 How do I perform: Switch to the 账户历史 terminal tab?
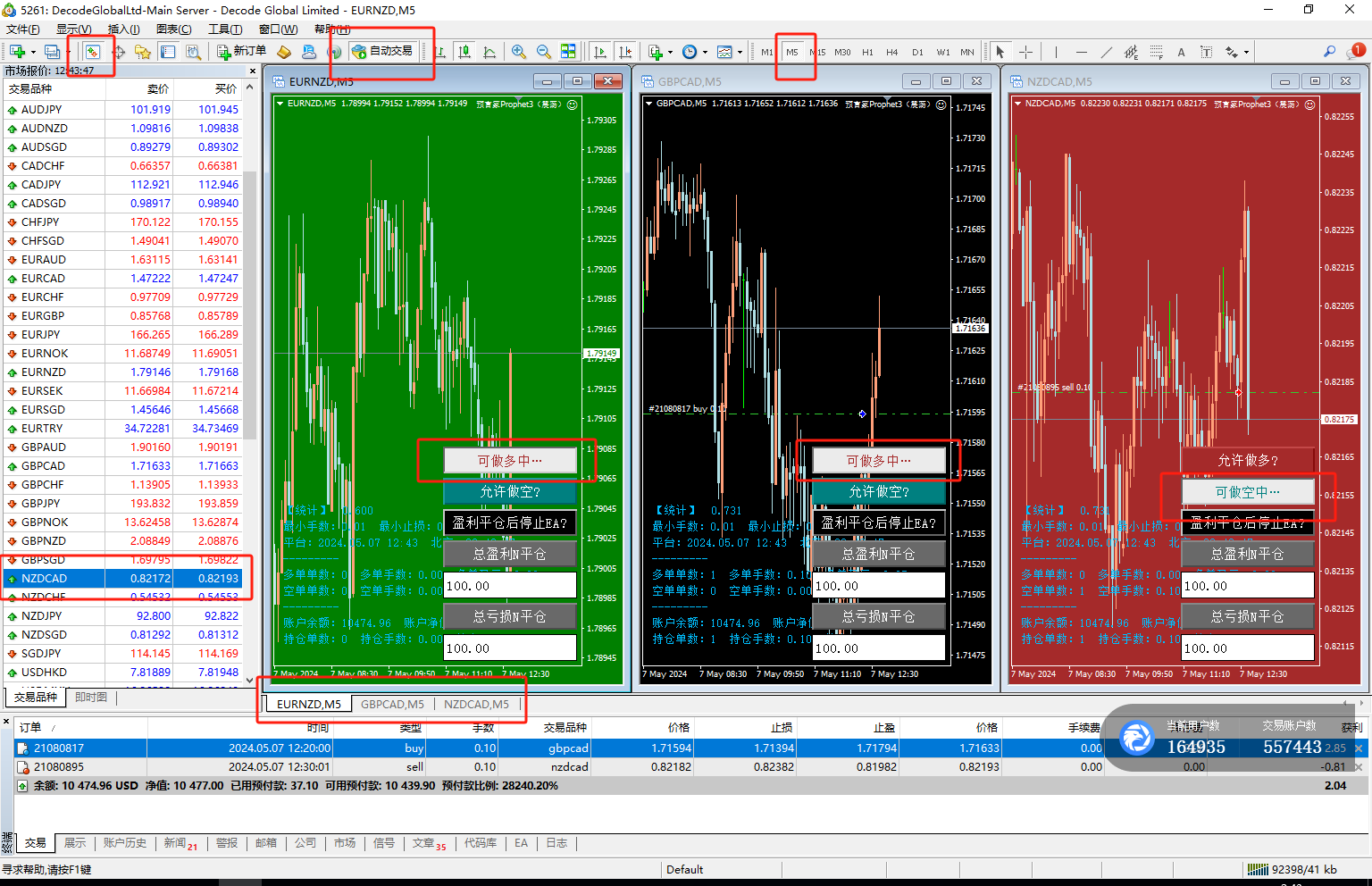[x=124, y=843]
